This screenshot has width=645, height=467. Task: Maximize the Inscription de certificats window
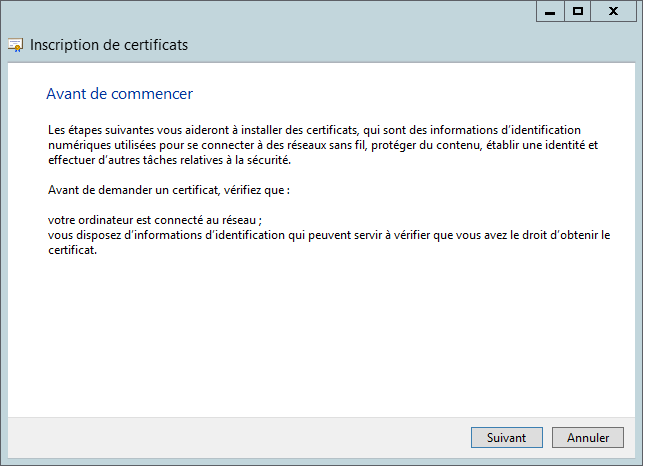click(578, 11)
